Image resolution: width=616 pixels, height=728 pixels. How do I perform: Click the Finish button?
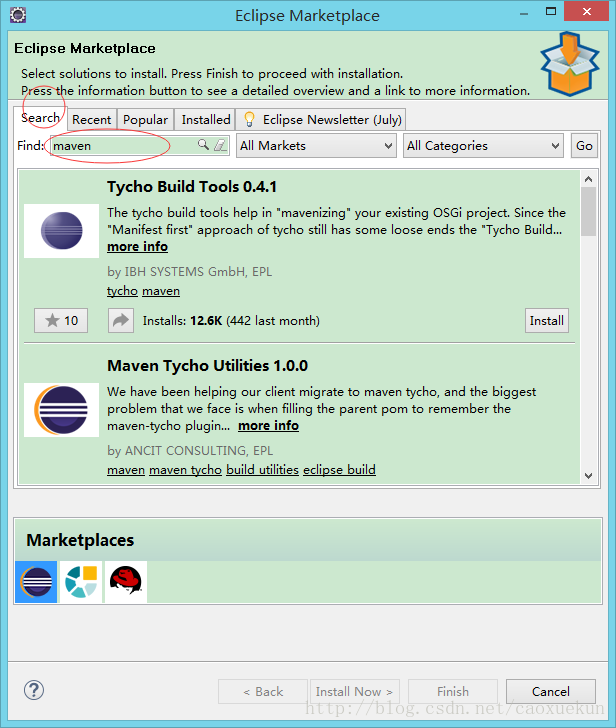(453, 692)
